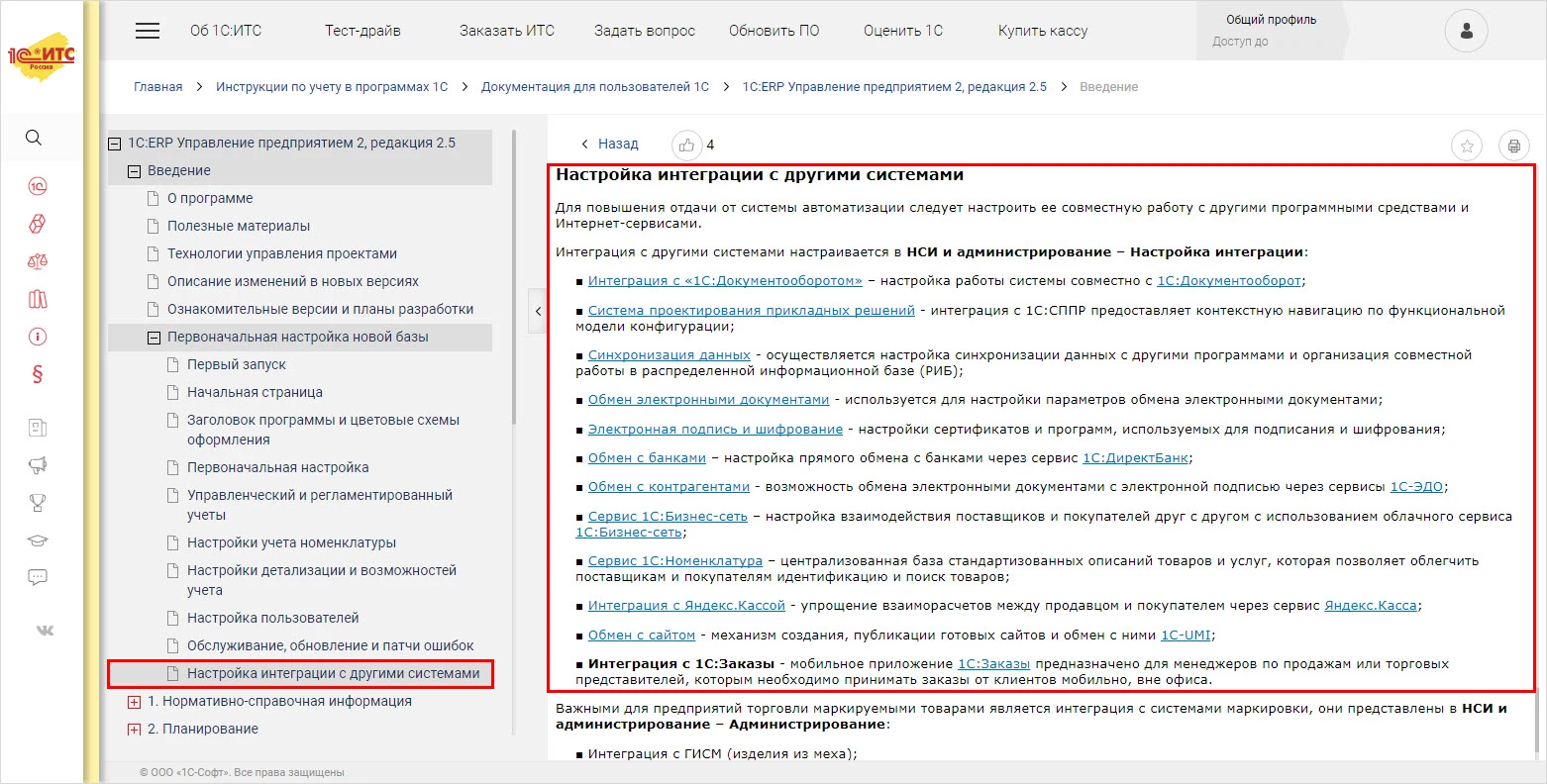Image resolution: width=1547 pixels, height=784 pixels.
Task: Click the newspaper sidebar icon below §
Action: (x=38, y=429)
